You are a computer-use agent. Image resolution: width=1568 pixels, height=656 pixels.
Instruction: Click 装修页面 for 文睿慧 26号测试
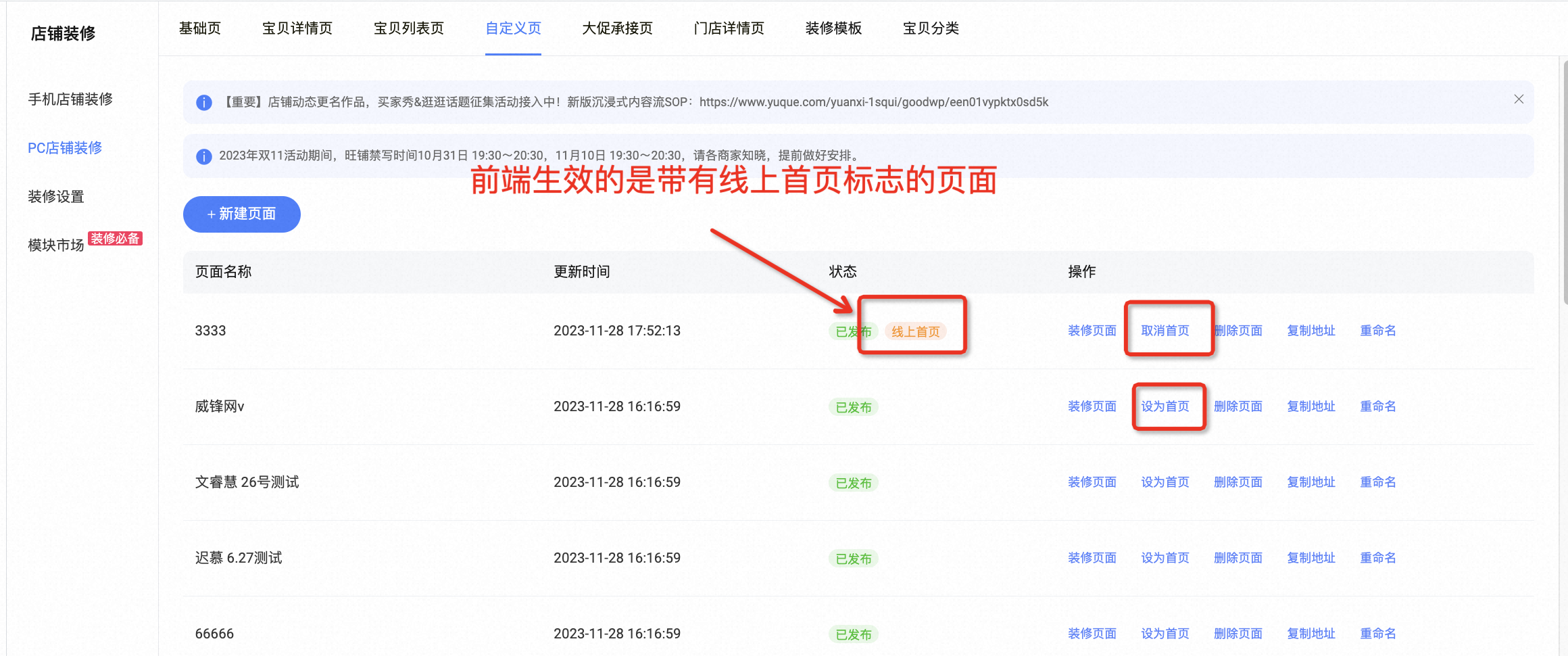(1092, 482)
